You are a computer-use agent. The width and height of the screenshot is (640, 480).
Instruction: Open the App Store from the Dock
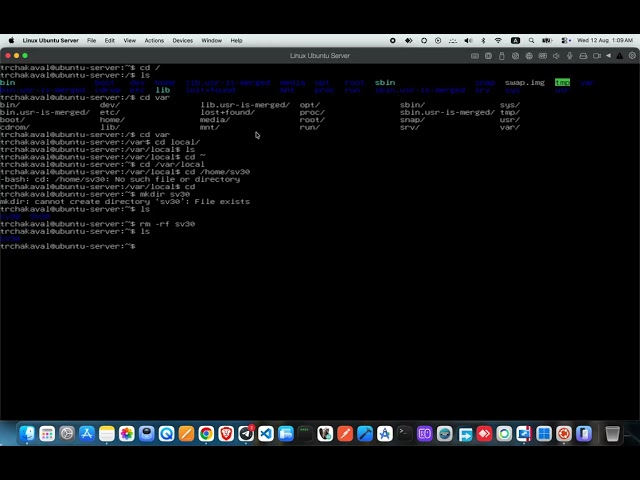(x=87, y=433)
